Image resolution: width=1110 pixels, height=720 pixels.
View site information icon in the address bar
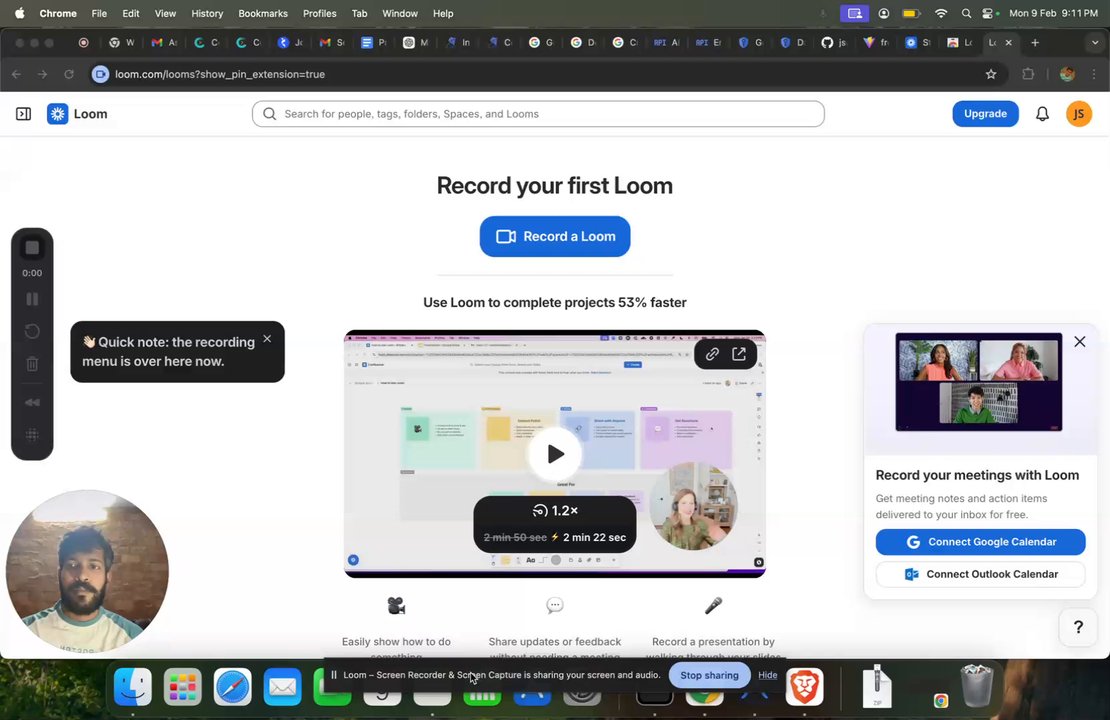101,74
